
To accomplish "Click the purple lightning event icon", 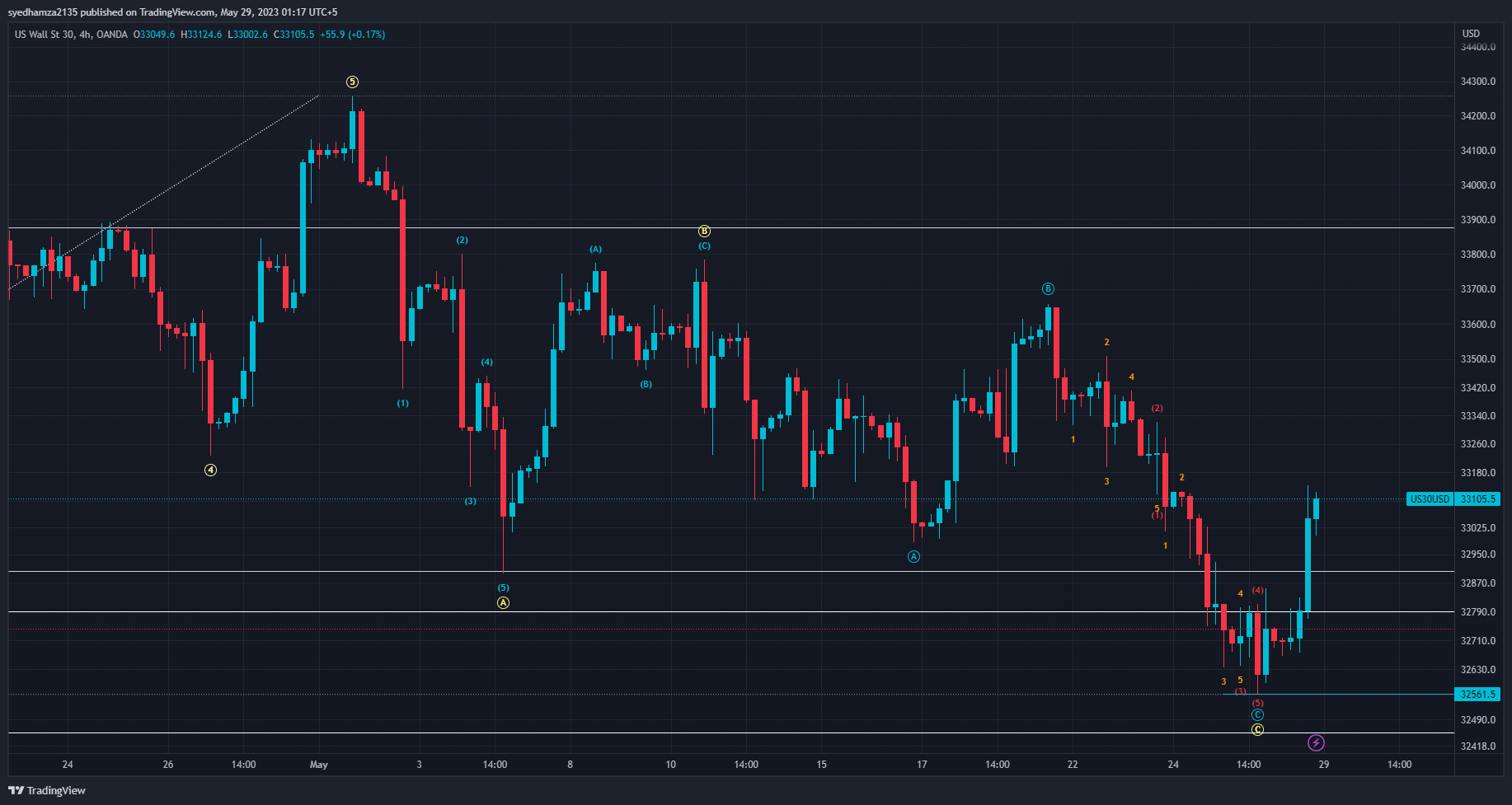I will coord(1316,743).
